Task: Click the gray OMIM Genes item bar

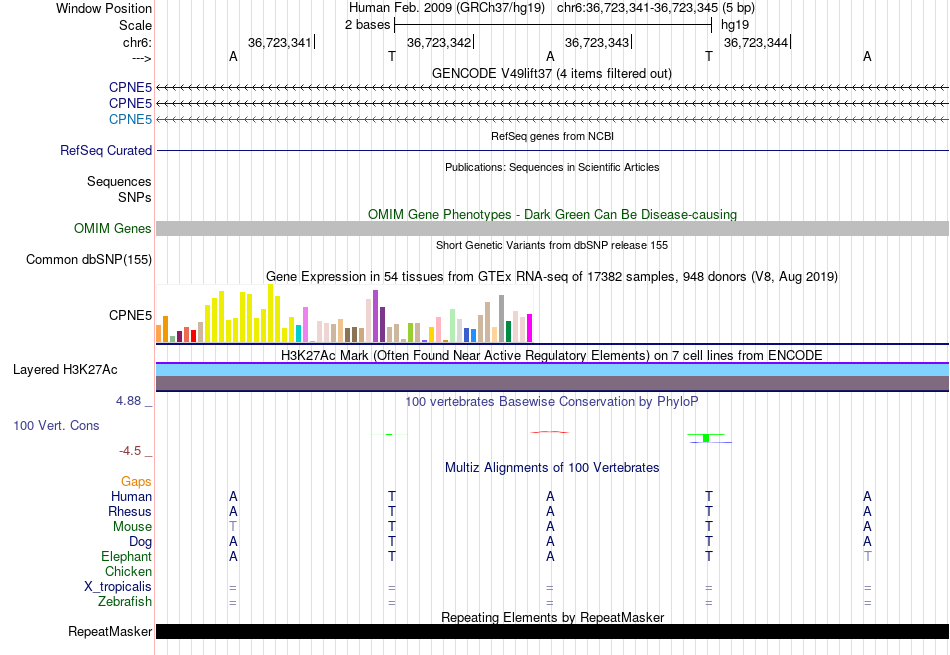Action: pos(552,228)
